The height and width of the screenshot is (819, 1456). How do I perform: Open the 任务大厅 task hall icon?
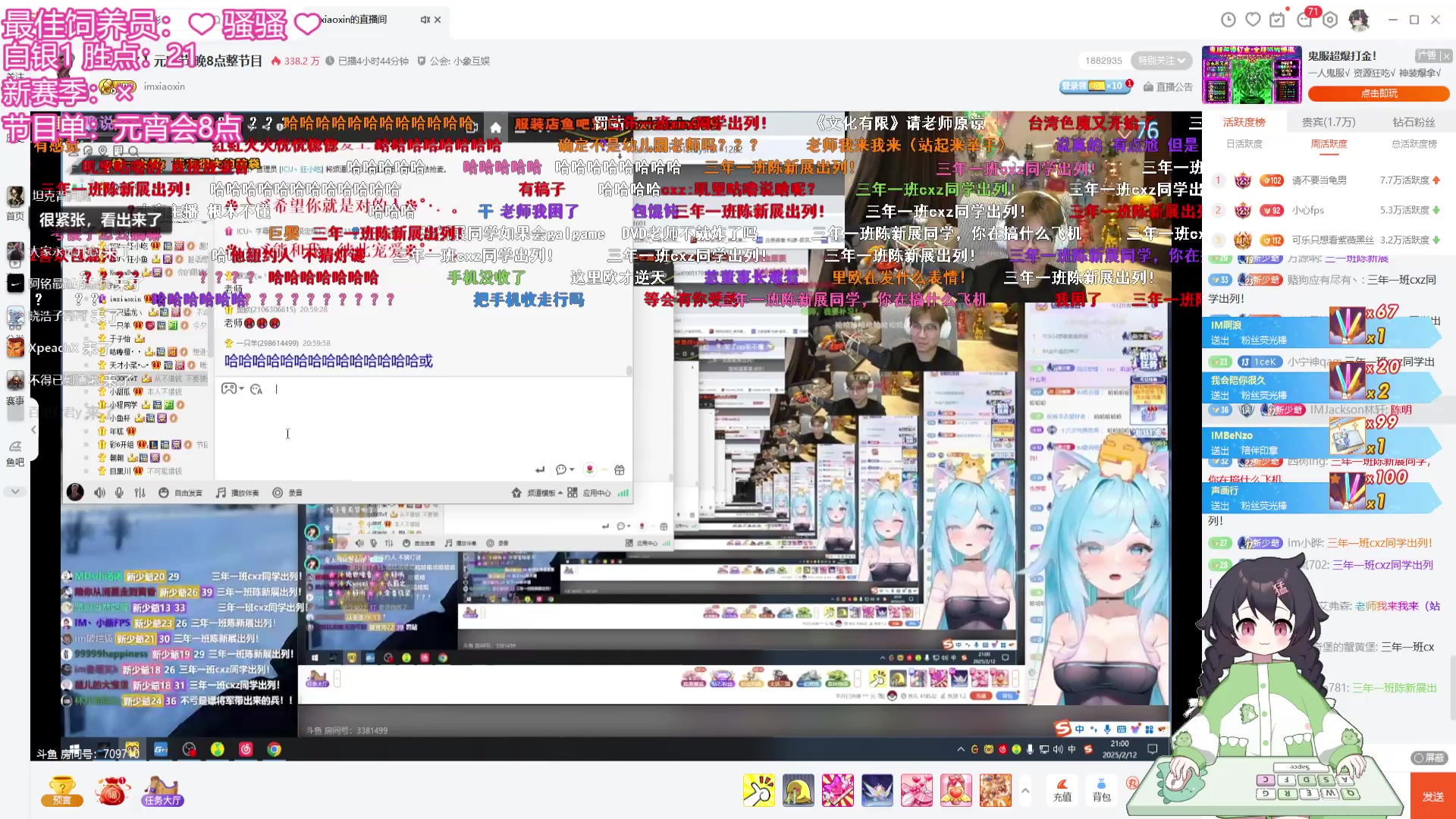tap(162, 790)
